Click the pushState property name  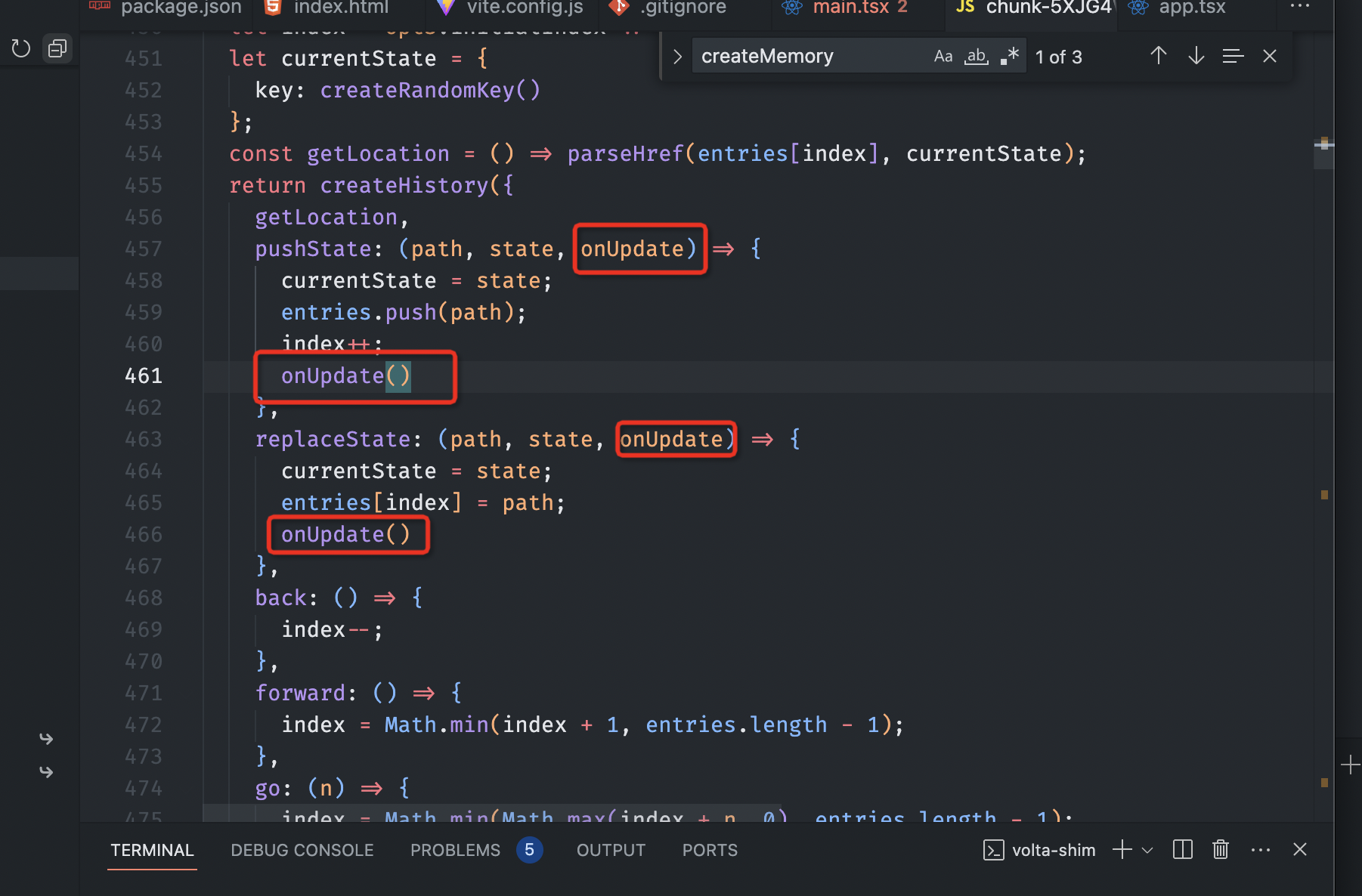coord(314,249)
